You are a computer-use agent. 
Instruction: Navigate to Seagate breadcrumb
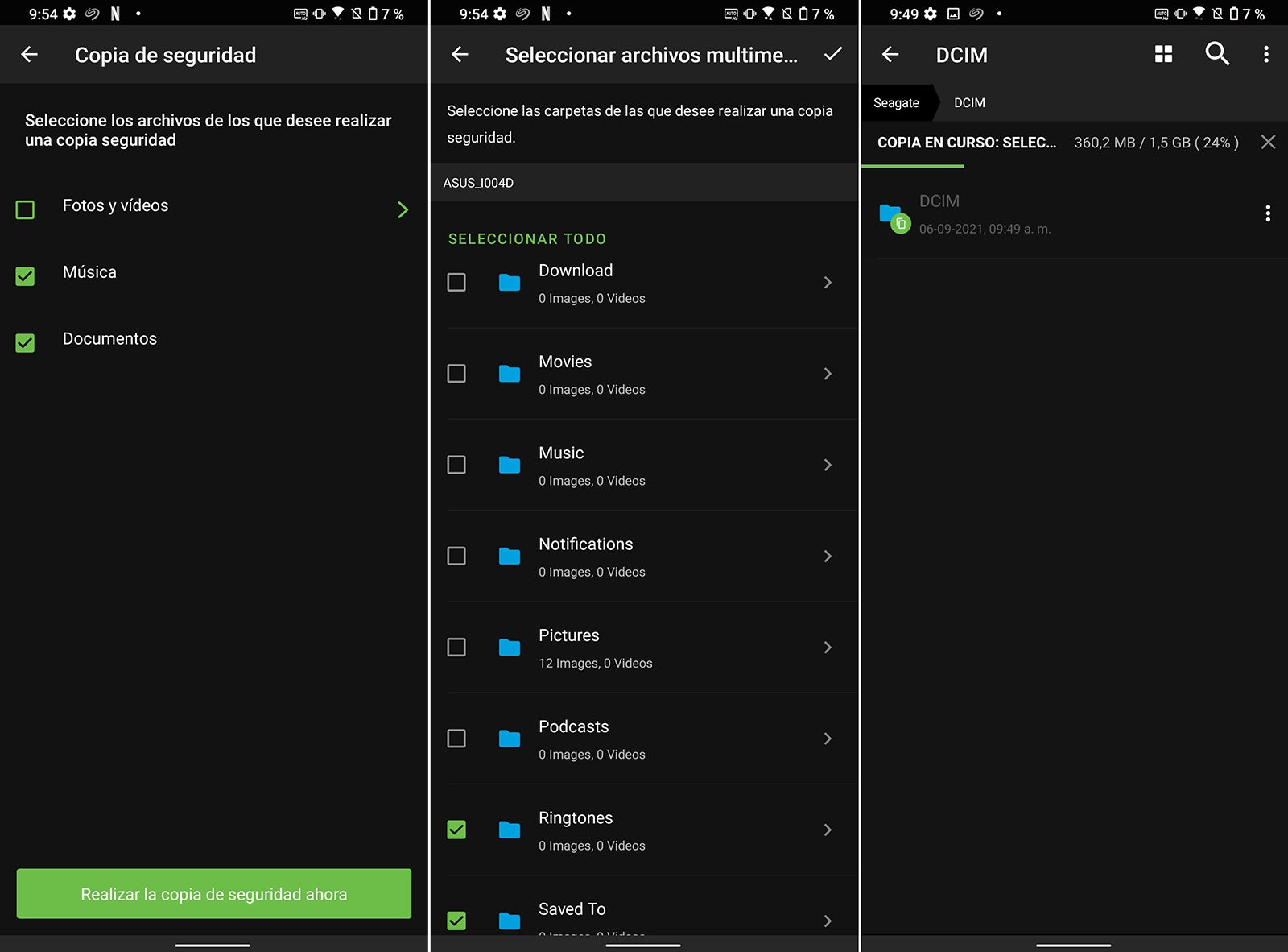[896, 103]
